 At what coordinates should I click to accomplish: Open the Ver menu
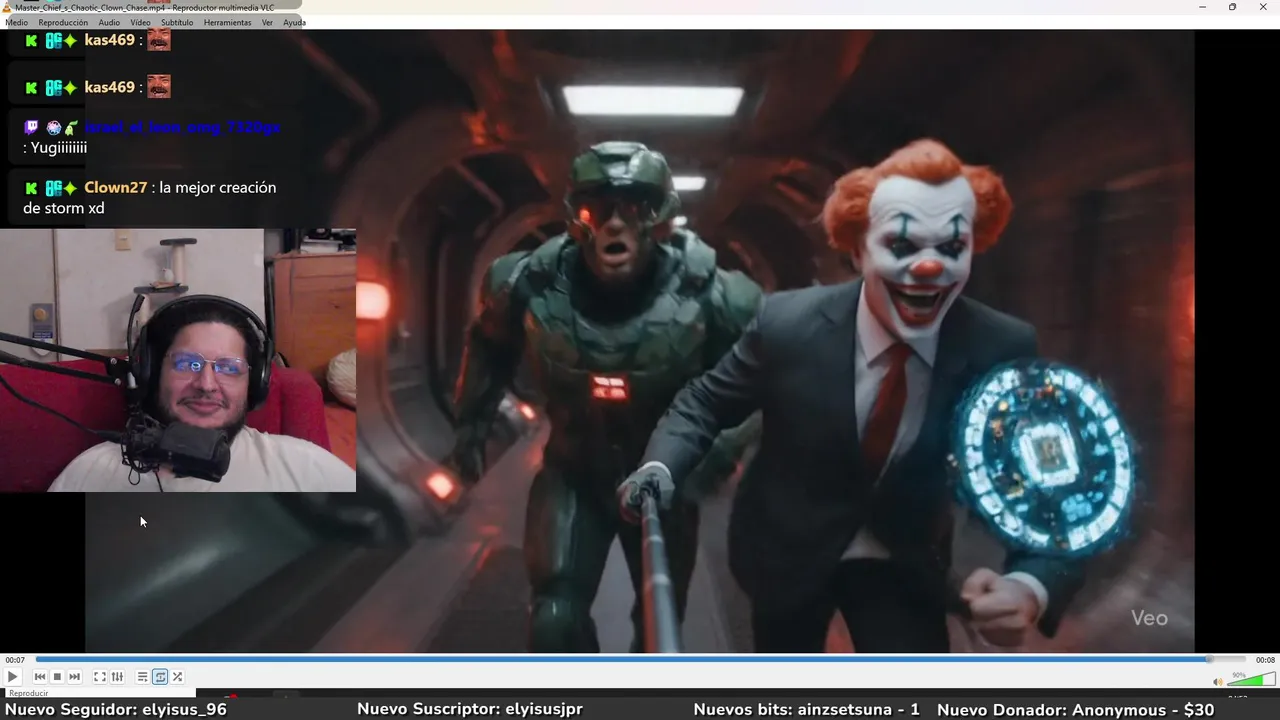(267, 22)
